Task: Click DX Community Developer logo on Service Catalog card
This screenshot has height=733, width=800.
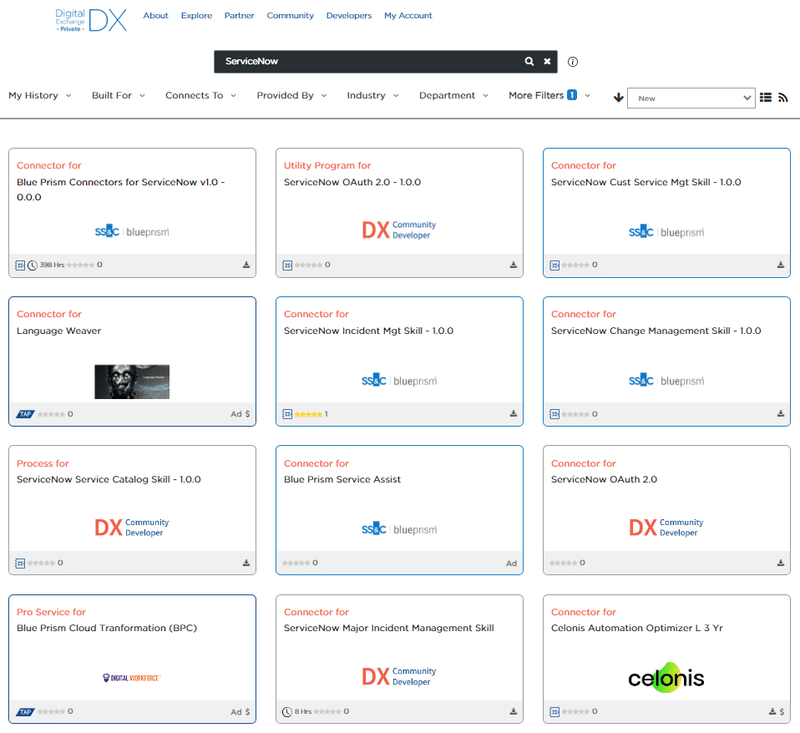Action: coord(132,527)
